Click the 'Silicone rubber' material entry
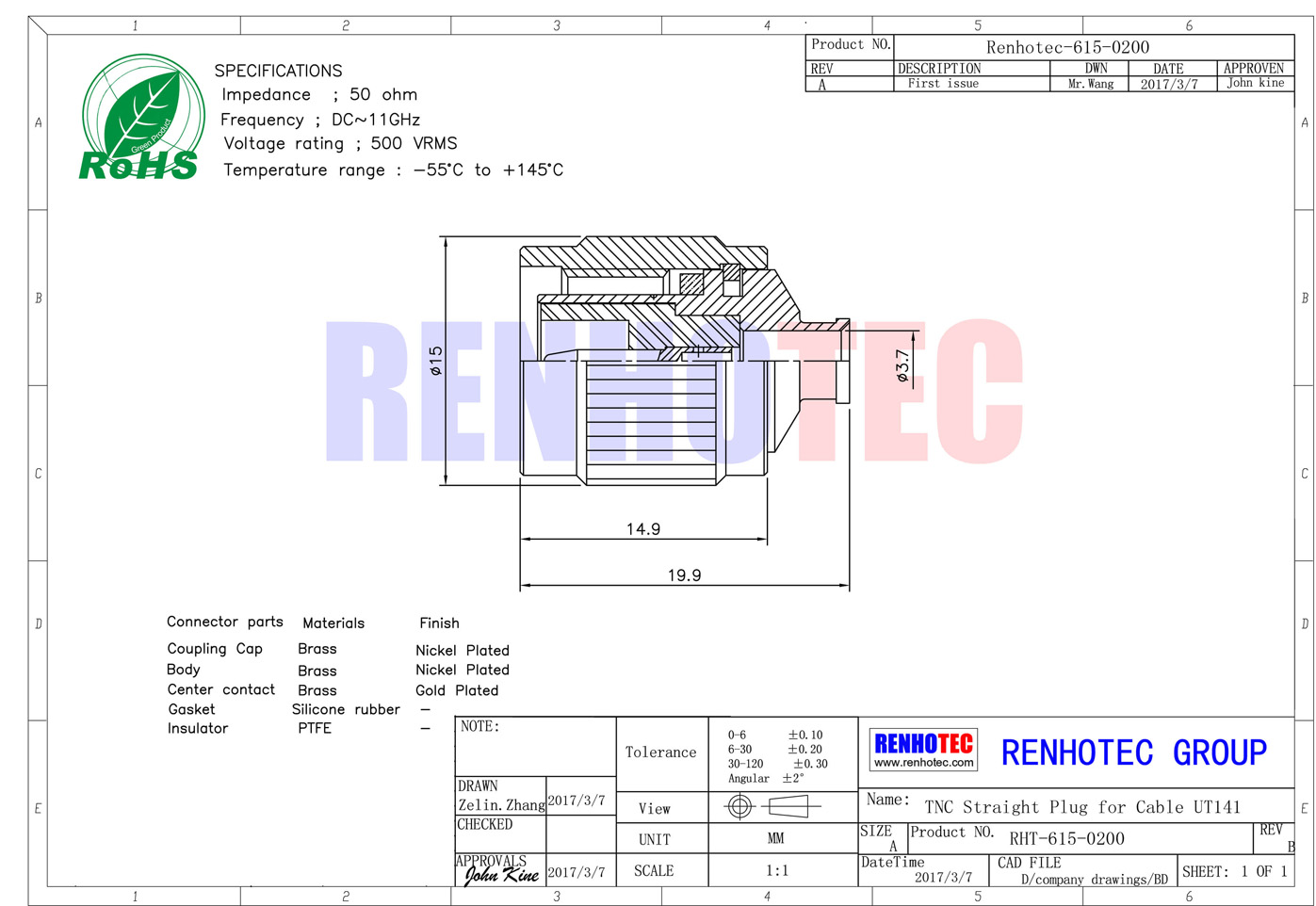 pyautogui.click(x=346, y=709)
